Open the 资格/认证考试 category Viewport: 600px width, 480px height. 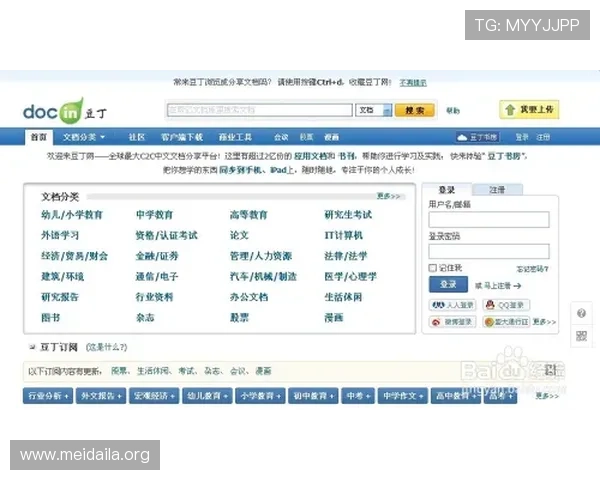166,235
